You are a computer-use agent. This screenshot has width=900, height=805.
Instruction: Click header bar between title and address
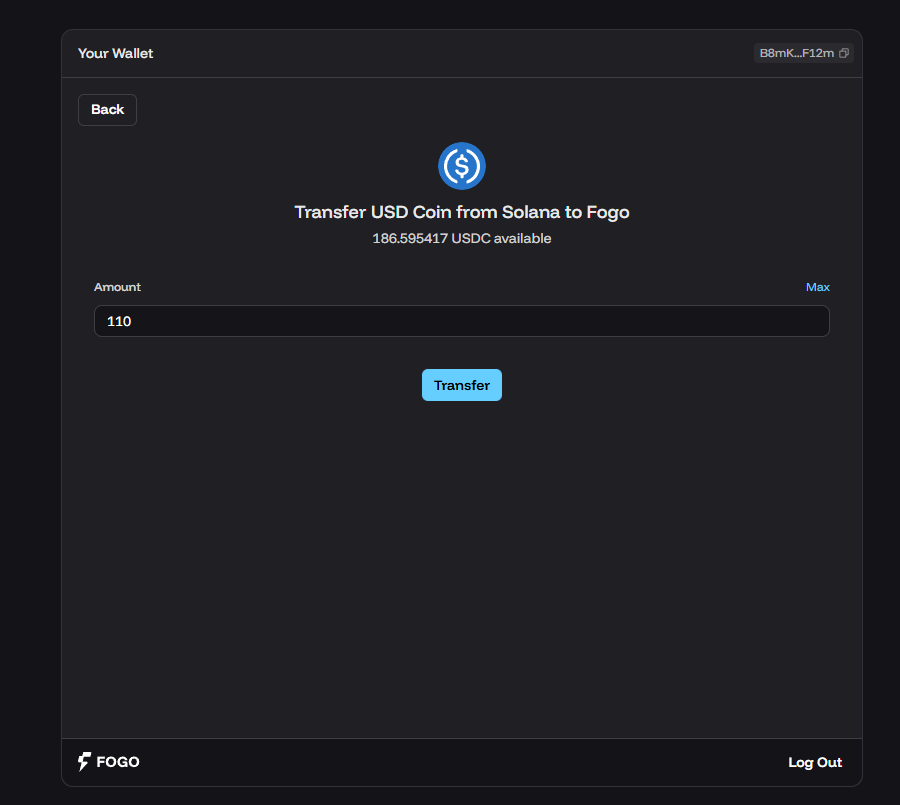coord(450,53)
